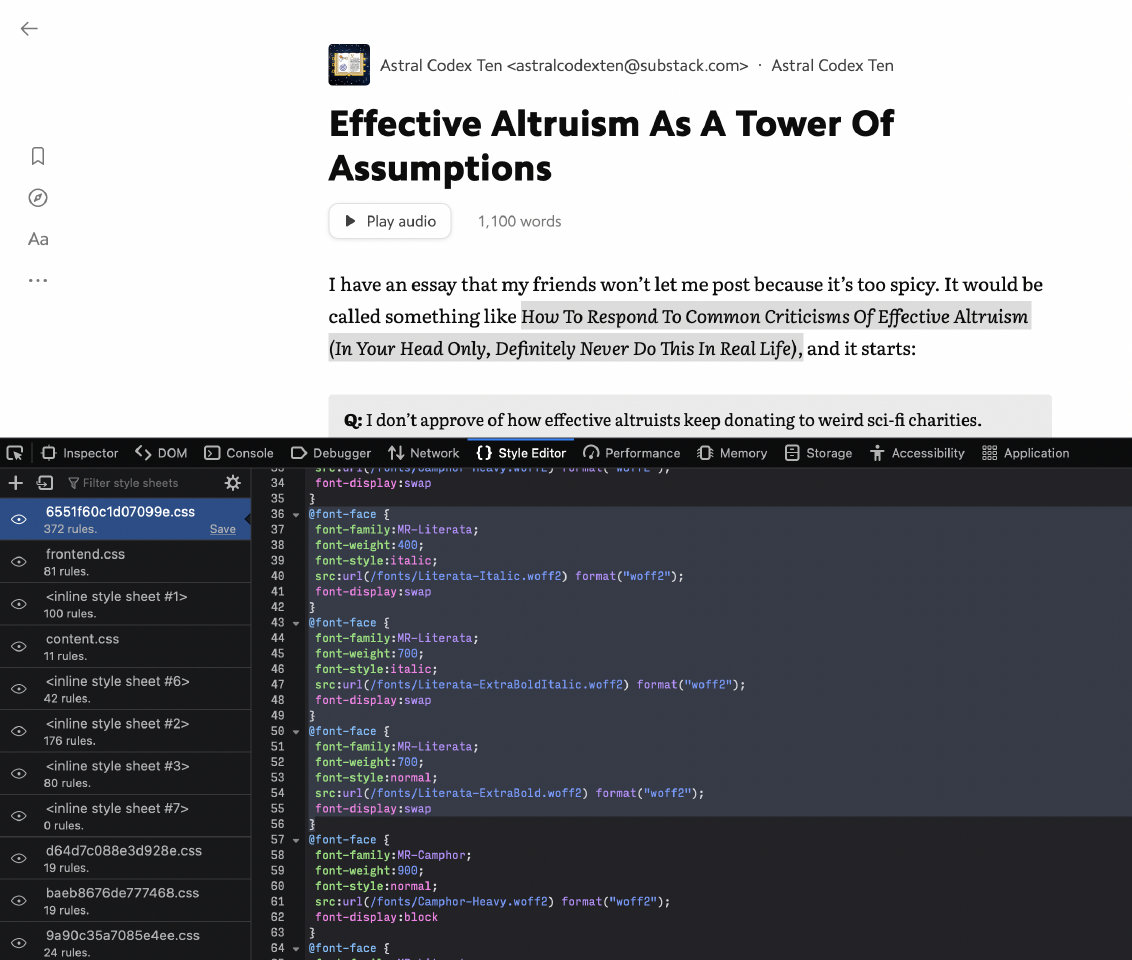Toggle visibility of content.css style sheet
The width and height of the screenshot is (1132, 960).
pos(18,647)
